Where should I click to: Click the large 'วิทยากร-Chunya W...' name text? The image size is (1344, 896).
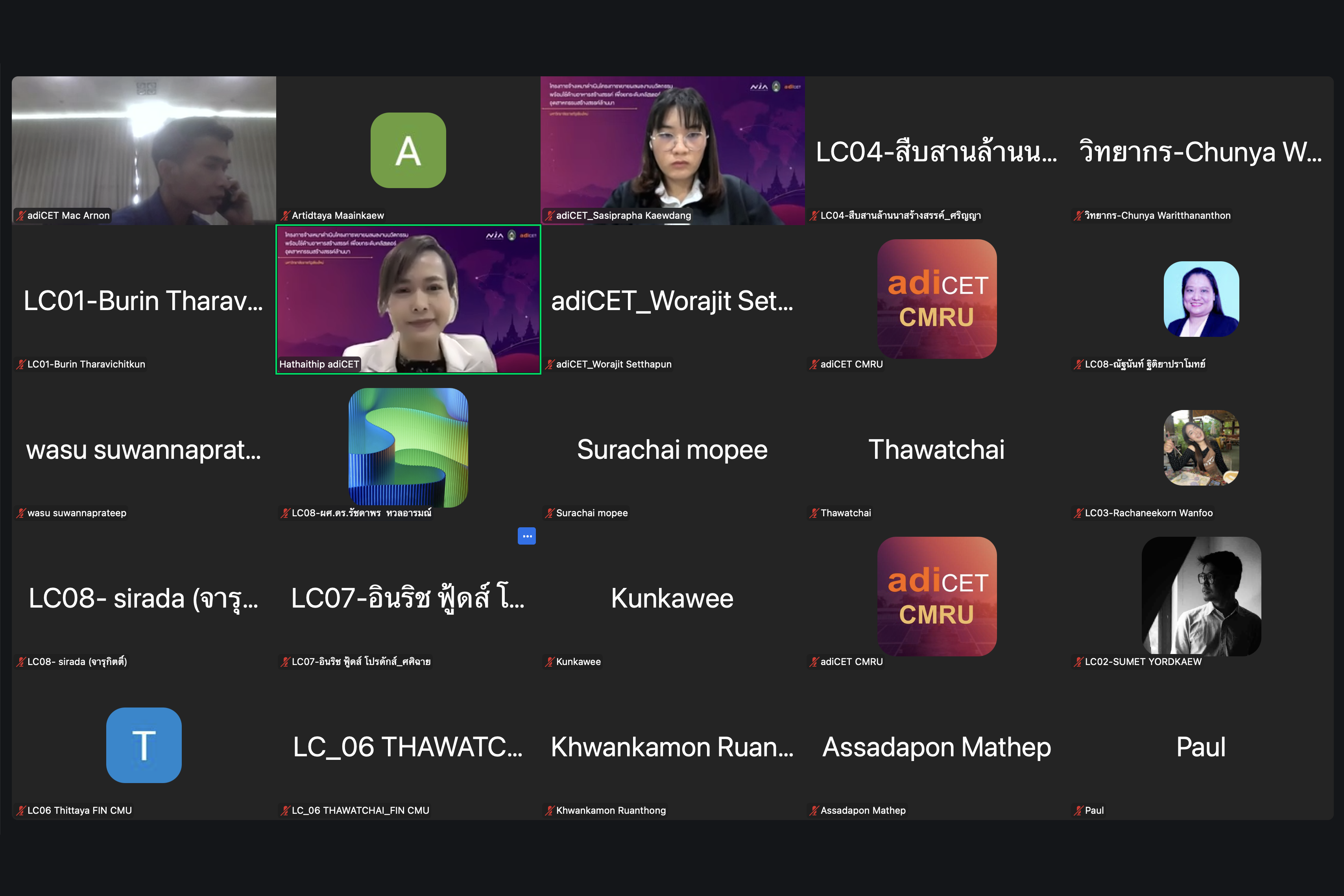(1201, 152)
